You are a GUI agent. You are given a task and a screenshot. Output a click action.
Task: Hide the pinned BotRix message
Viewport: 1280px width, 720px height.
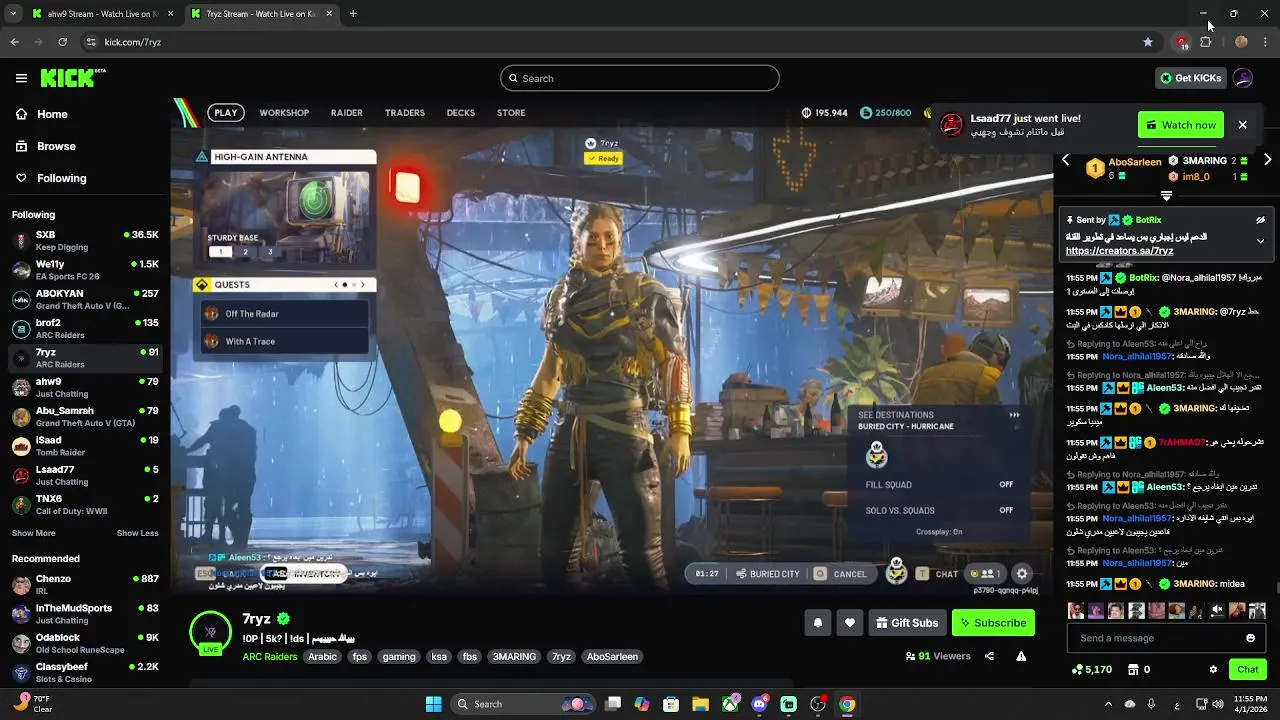(x=1260, y=220)
